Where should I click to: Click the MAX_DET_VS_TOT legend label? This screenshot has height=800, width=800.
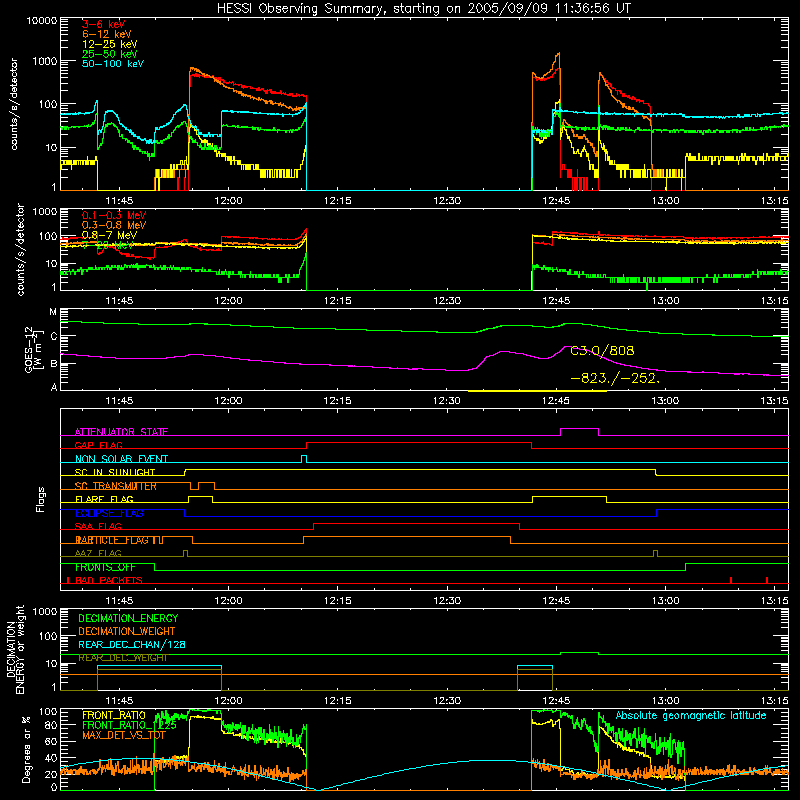(x=123, y=735)
